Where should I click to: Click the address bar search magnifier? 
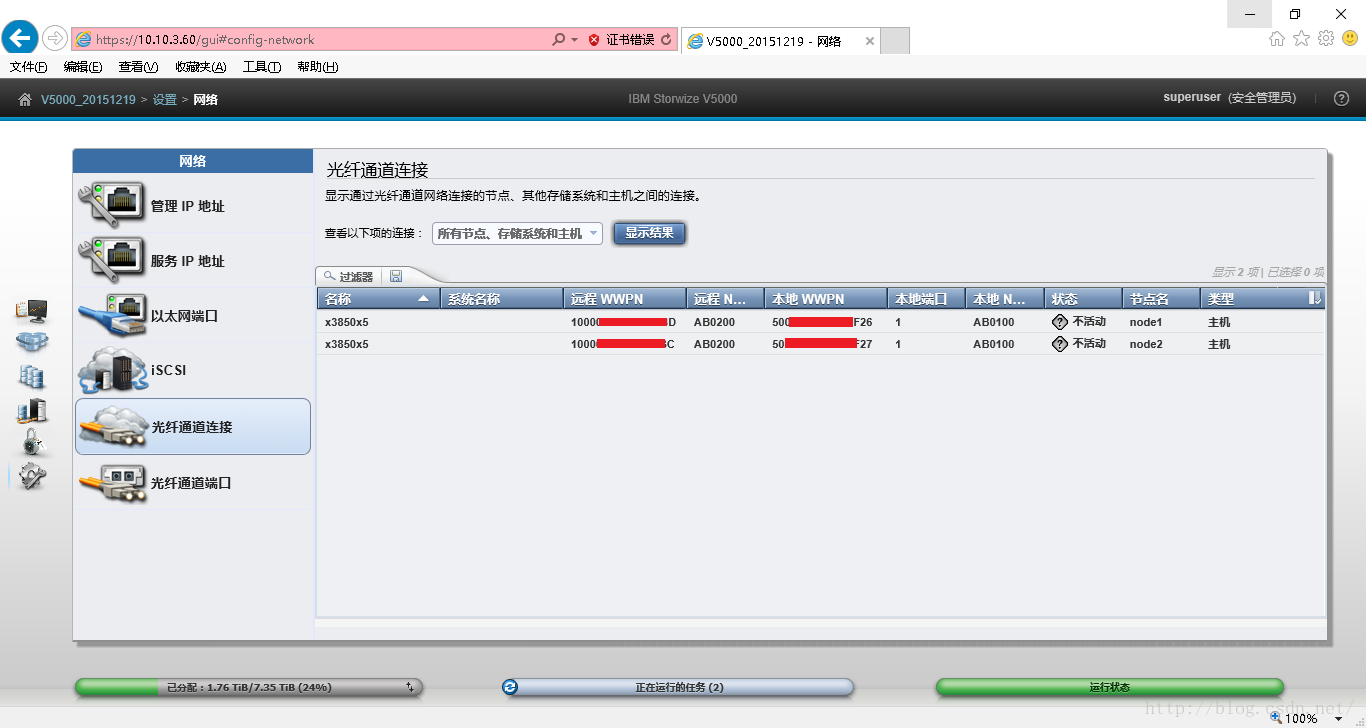[x=559, y=40]
